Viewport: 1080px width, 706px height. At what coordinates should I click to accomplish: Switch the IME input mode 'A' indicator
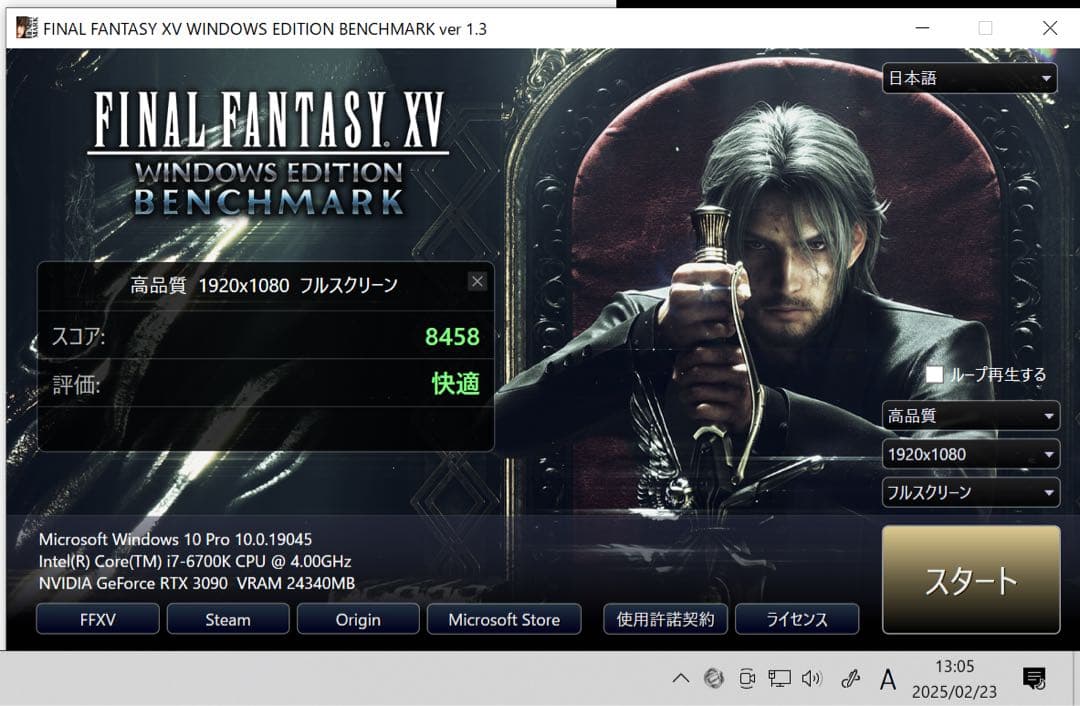[x=887, y=680]
